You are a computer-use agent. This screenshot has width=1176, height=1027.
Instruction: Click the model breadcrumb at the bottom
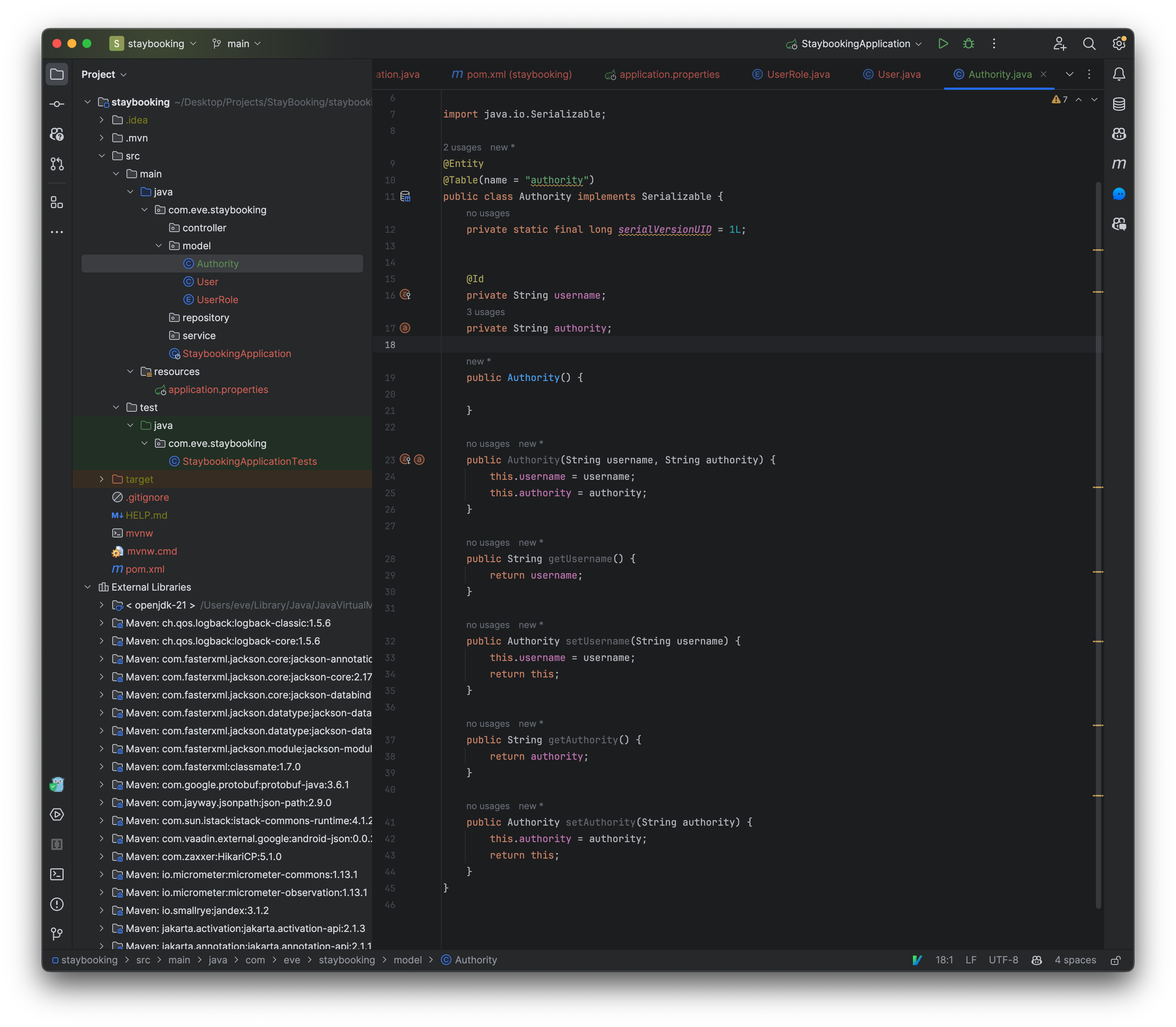click(408, 959)
